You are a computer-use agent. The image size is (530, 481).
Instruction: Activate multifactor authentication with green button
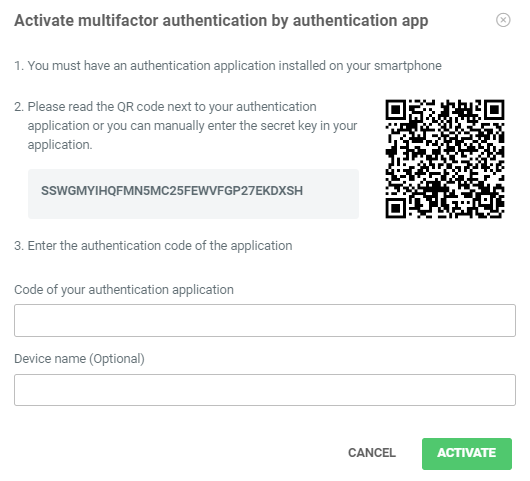466,454
